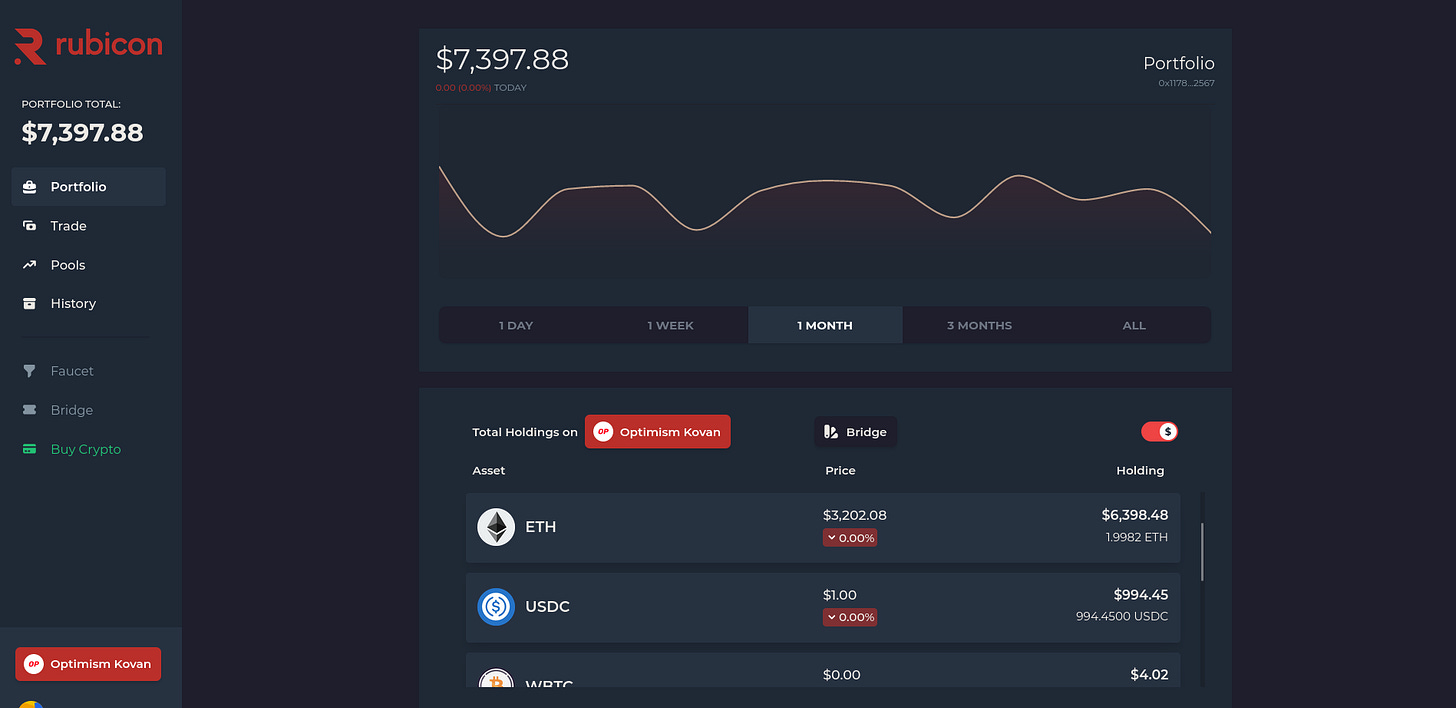Click the USDC price $1.00
This screenshot has height=708, width=1456.
840,595
